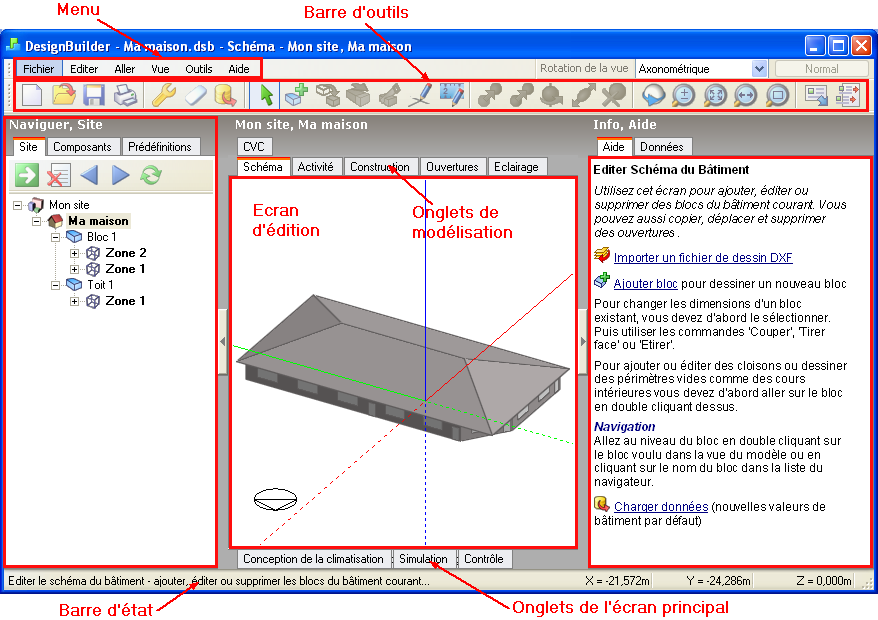Click the Print icon

click(125, 95)
